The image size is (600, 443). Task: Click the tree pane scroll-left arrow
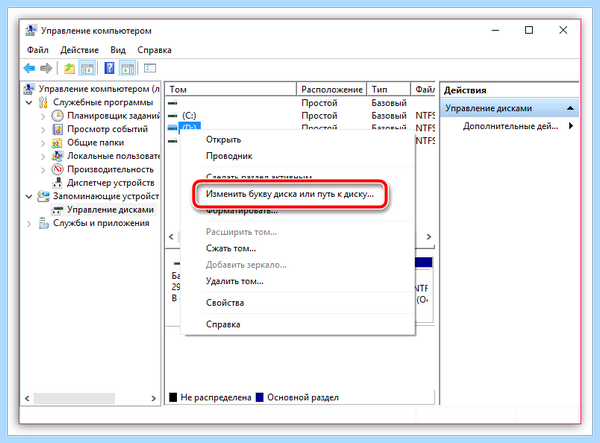27,398
